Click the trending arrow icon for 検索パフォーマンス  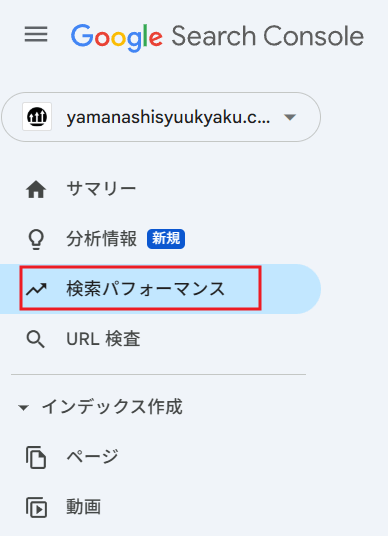(37, 289)
